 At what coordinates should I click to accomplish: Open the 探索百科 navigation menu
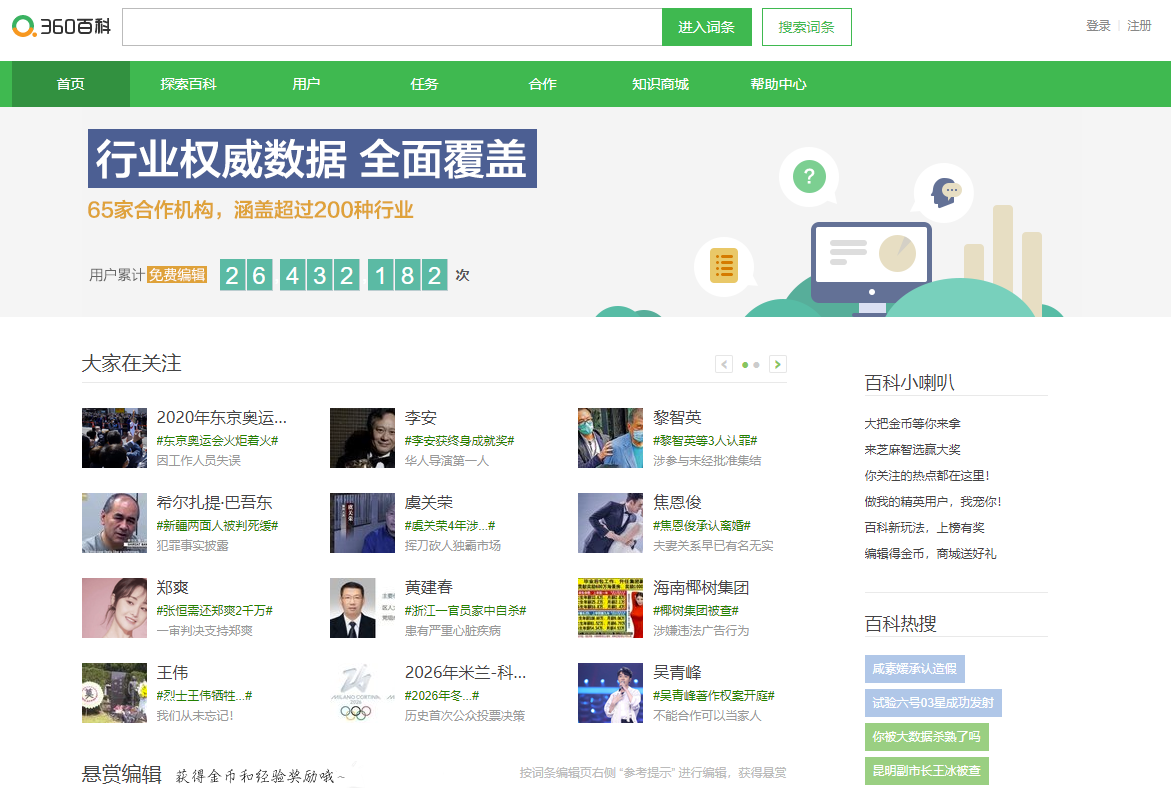point(188,84)
